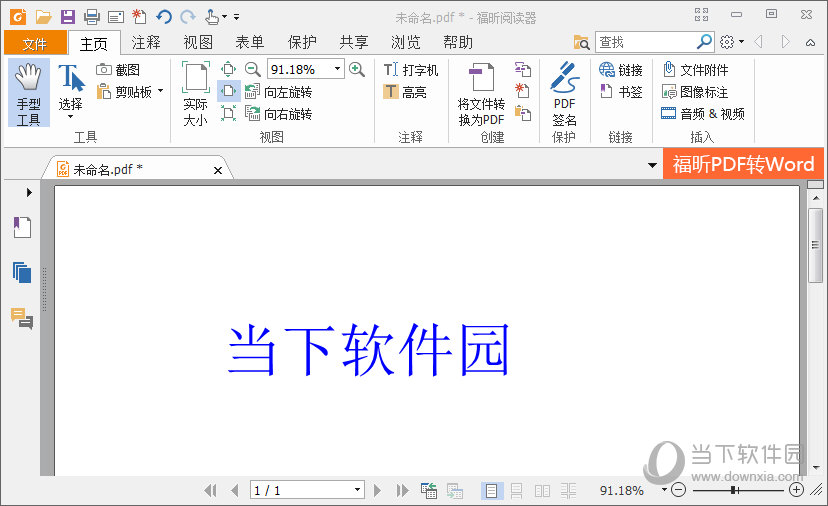828x506 pixels.
Task: Click the Print icon in title bar
Action: click(91, 17)
